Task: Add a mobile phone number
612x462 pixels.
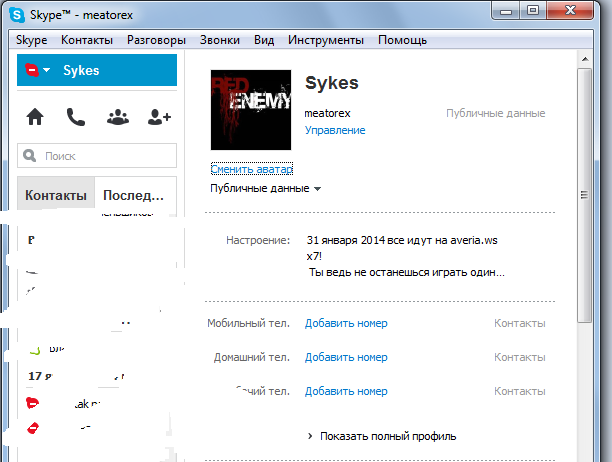Action: coord(346,323)
